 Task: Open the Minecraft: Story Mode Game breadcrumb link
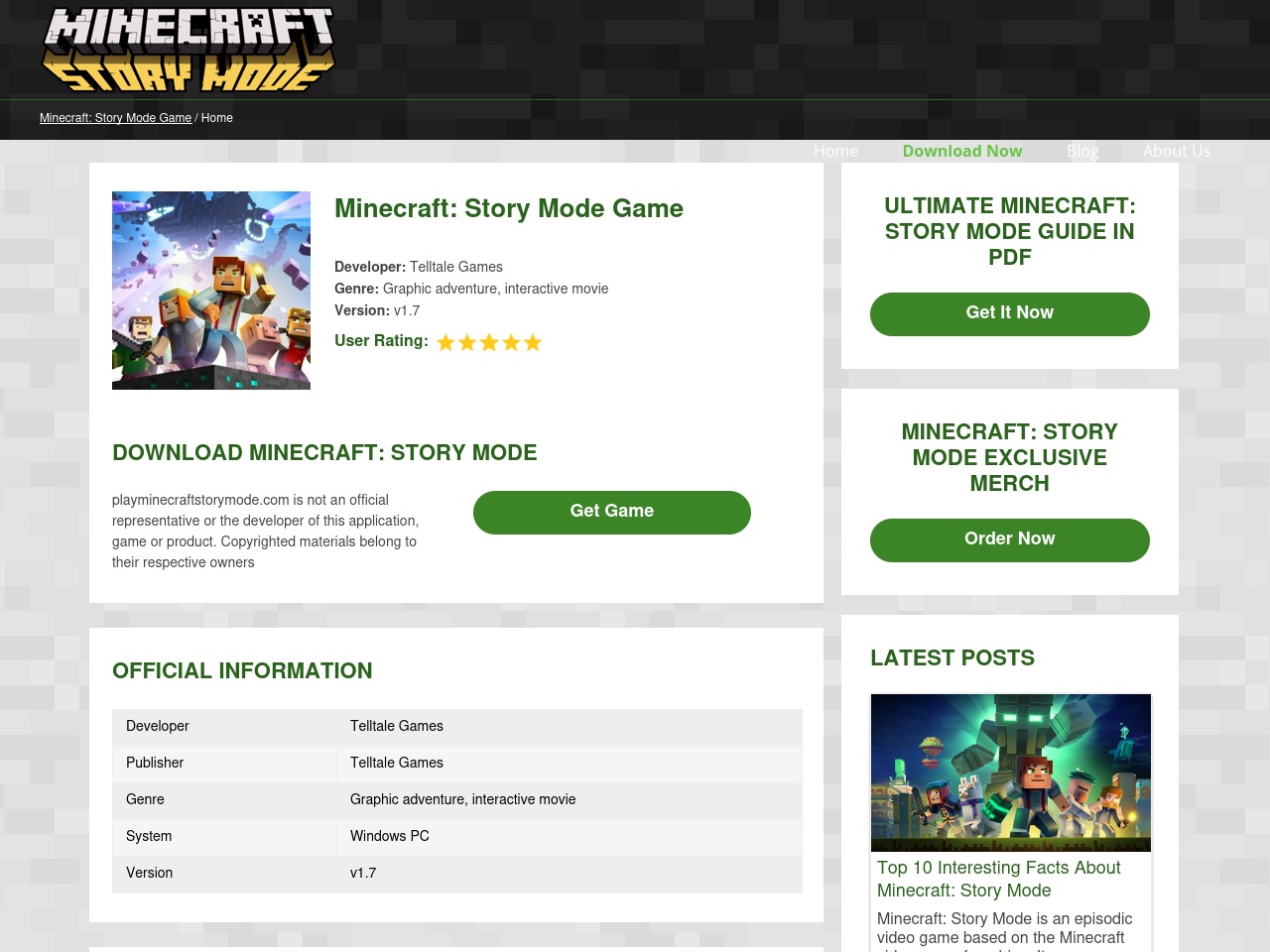(115, 118)
